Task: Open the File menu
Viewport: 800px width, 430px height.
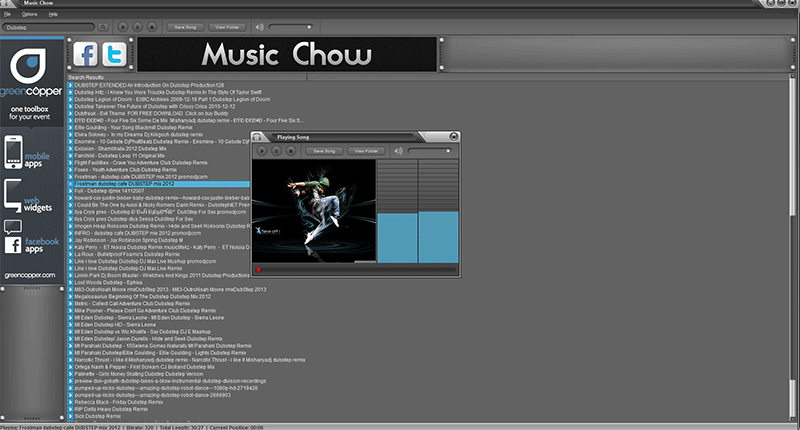Action: pos(7,14)
